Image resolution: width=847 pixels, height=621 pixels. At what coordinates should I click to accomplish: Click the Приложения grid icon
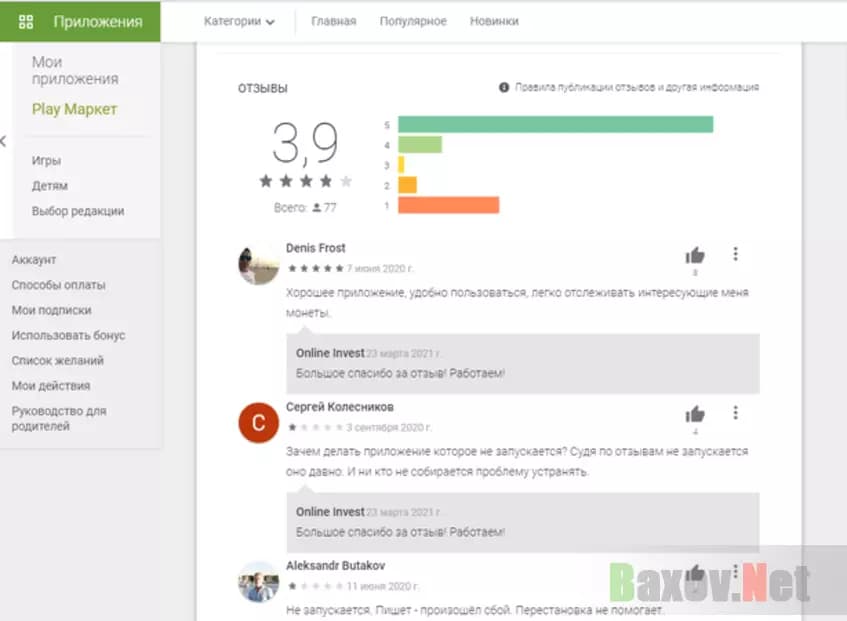[x=27, y=21]
